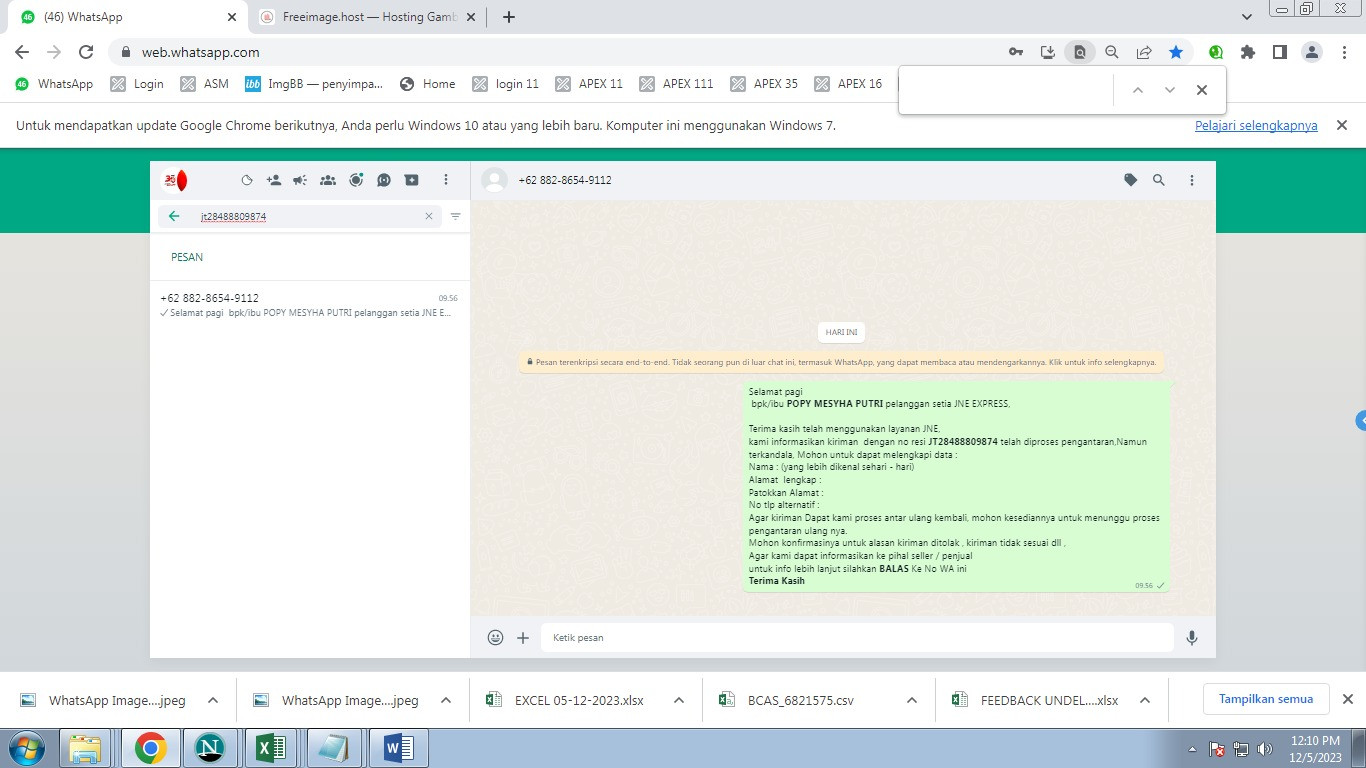Viewport: 1366px width, 768px height.
Task: Open the Channels icon with green dot
Action: (x=356, y=180)
